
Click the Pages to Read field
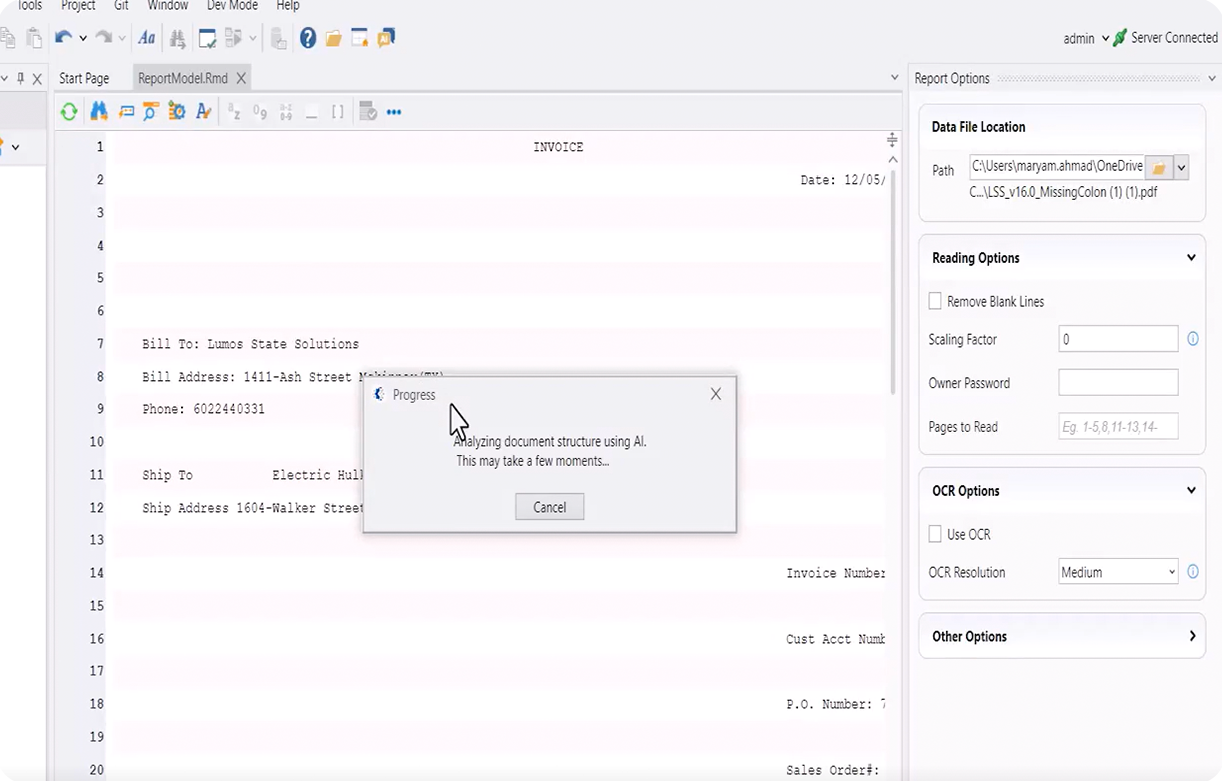coord(1118,426)
